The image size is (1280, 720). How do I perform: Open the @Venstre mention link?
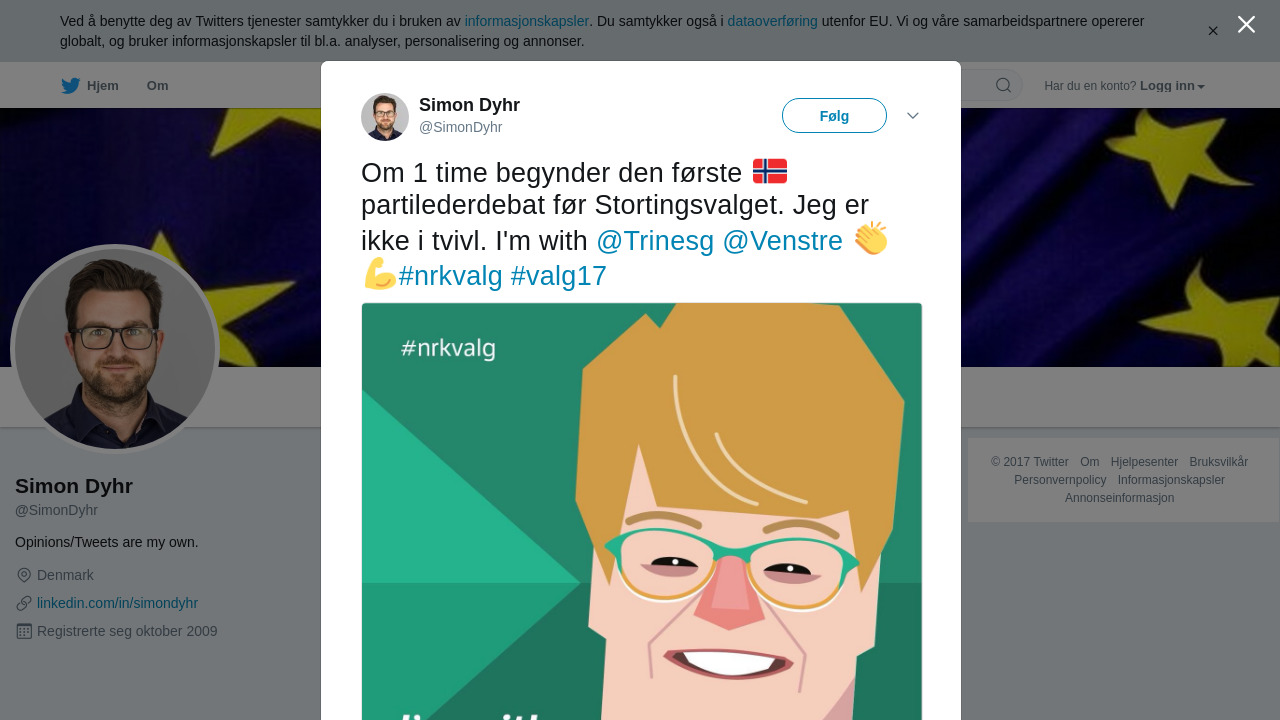[x=782, y=241]
